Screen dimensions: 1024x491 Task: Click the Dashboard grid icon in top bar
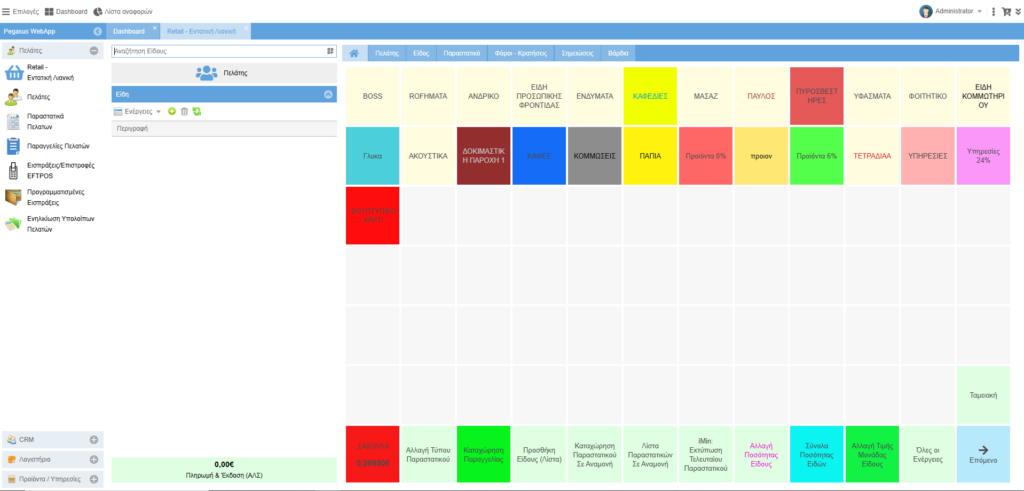click(49, 11)
